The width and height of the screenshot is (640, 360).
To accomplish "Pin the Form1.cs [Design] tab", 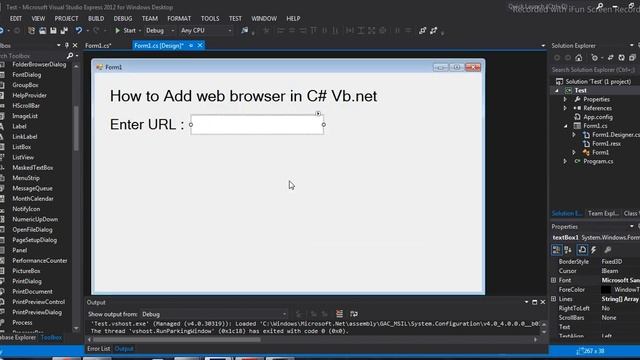I will click(x=191, y=45).
